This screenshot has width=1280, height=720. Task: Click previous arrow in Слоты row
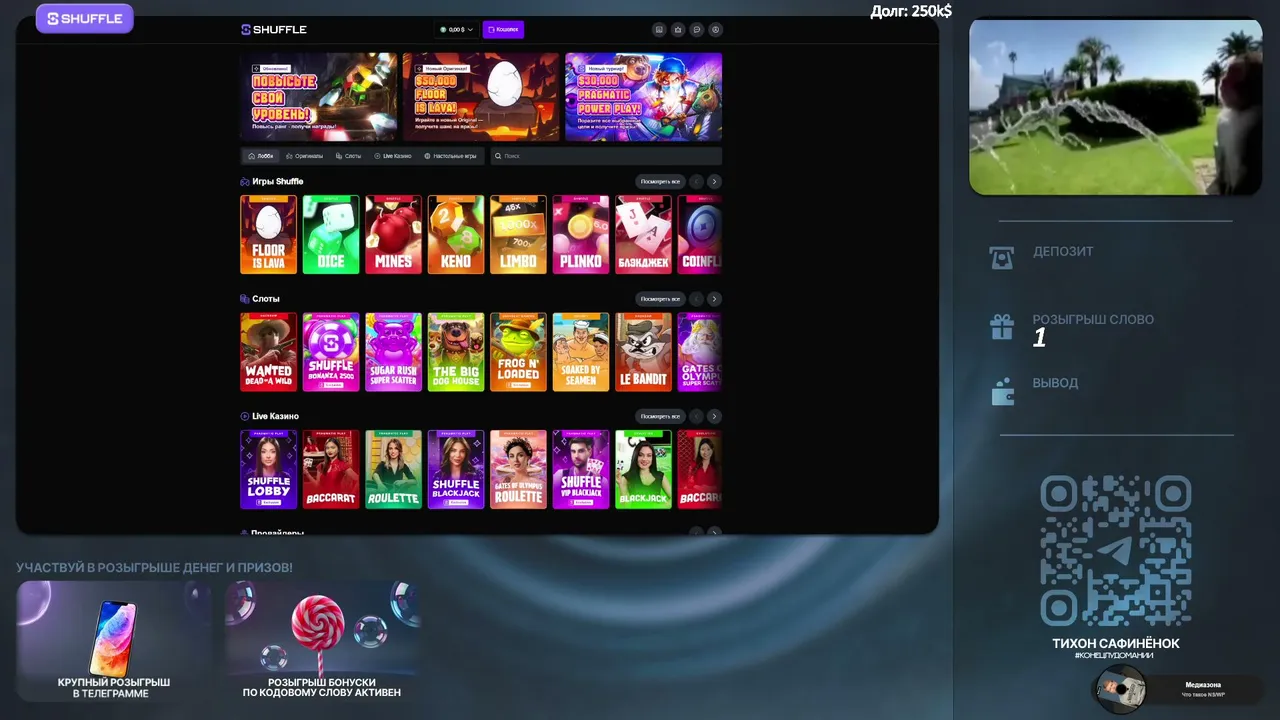[696, 299]
